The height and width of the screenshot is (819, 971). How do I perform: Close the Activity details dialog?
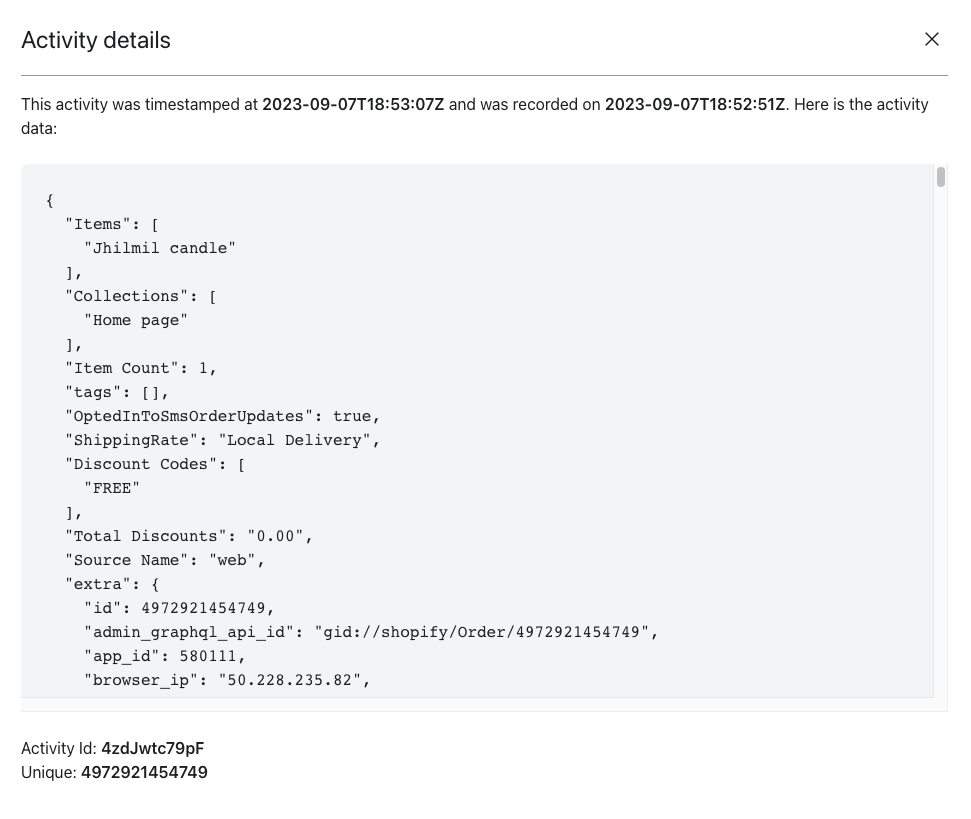click(x=932, y=39)
